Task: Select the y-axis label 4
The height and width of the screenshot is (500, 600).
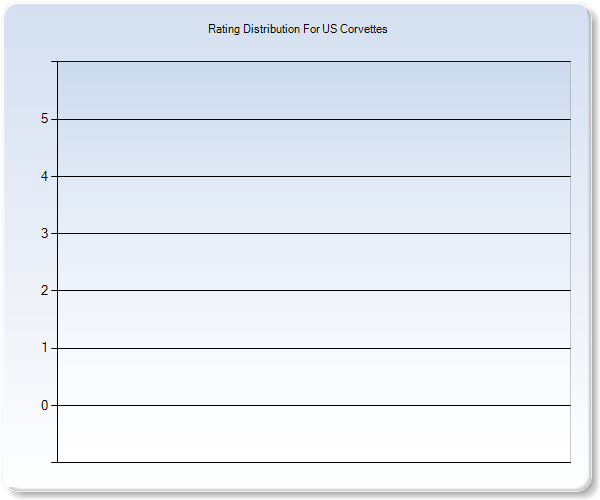Action: pyautogui.click(x=44, y=176)
